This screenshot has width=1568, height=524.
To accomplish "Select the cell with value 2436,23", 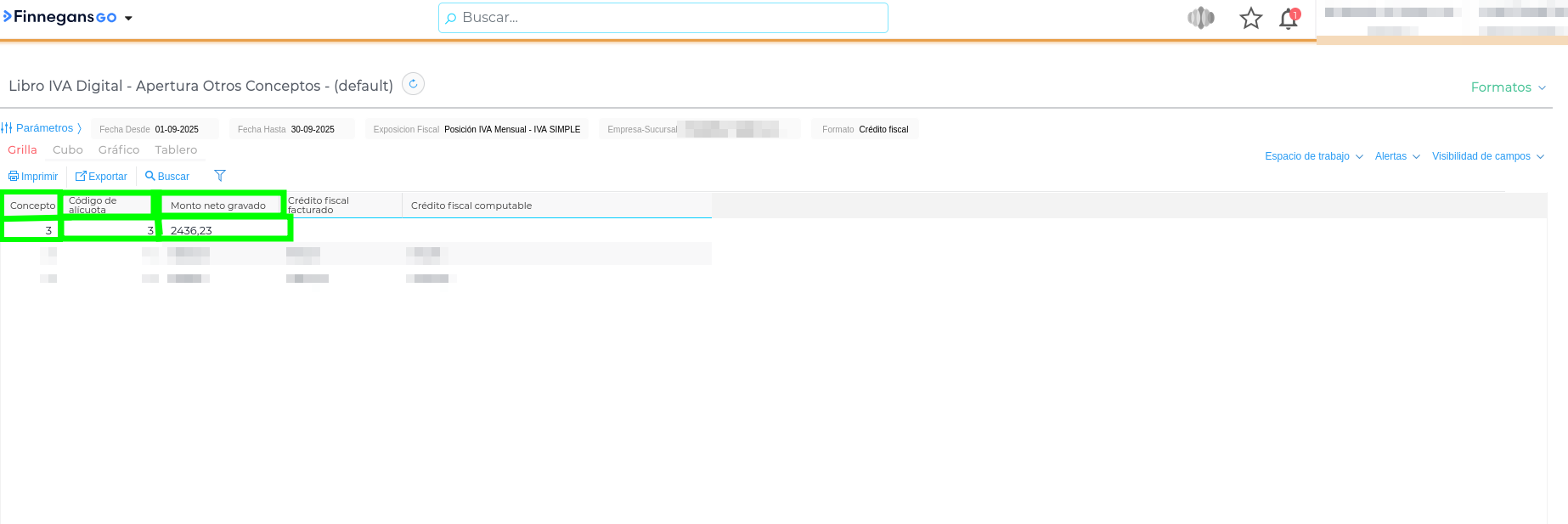I will (223, 230).
